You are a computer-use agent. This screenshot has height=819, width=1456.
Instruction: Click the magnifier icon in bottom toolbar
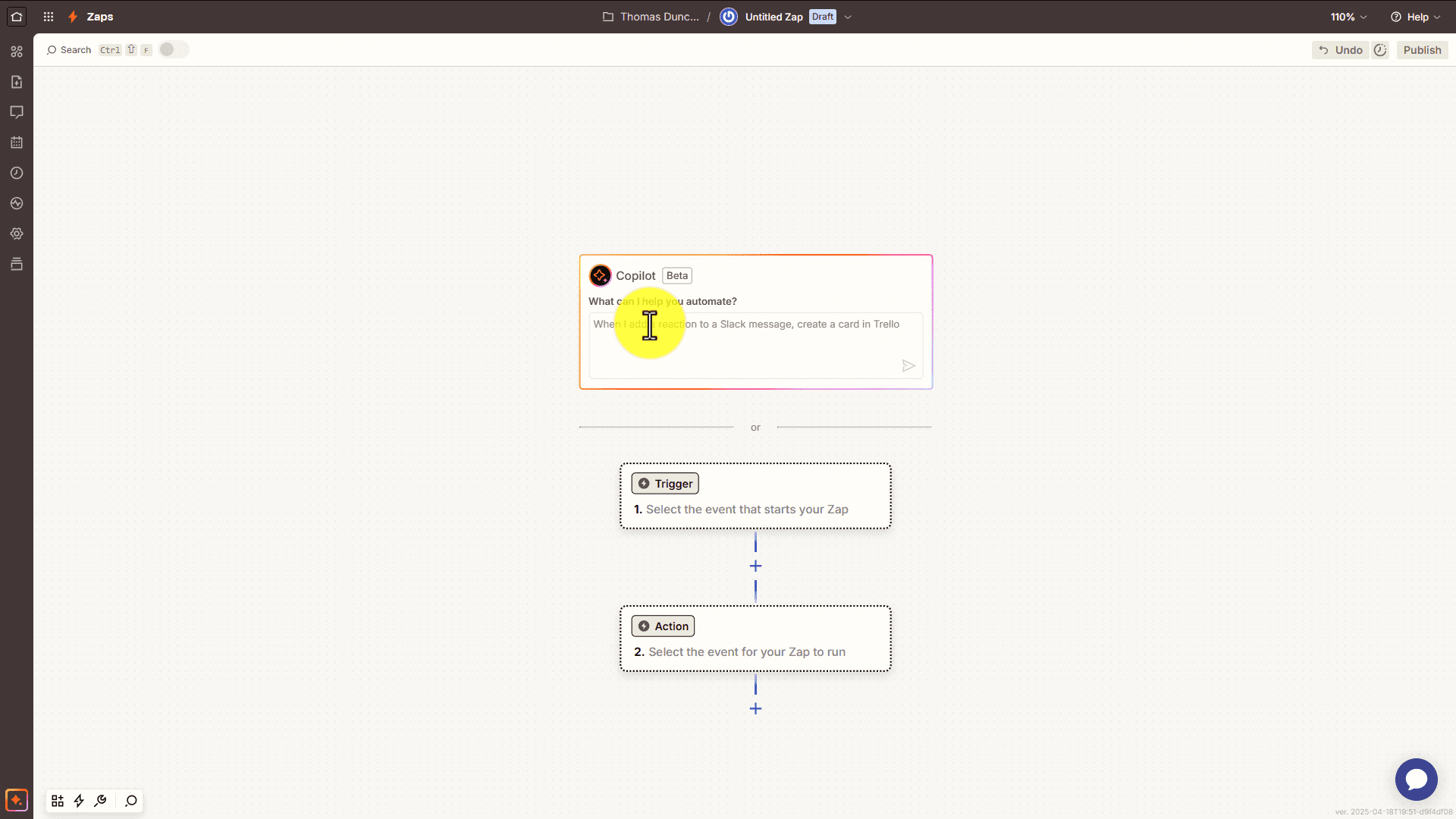tap(131, 801)
